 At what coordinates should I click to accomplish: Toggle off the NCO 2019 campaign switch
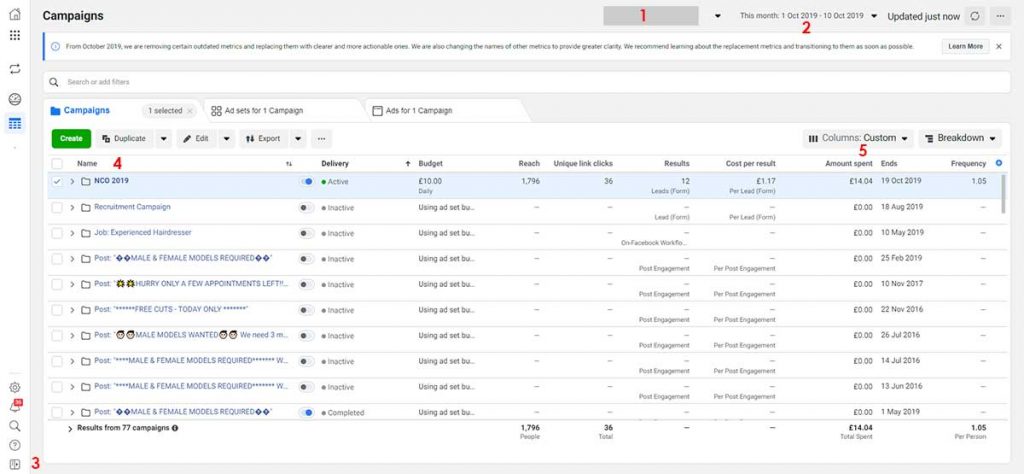tap(307, 182)
